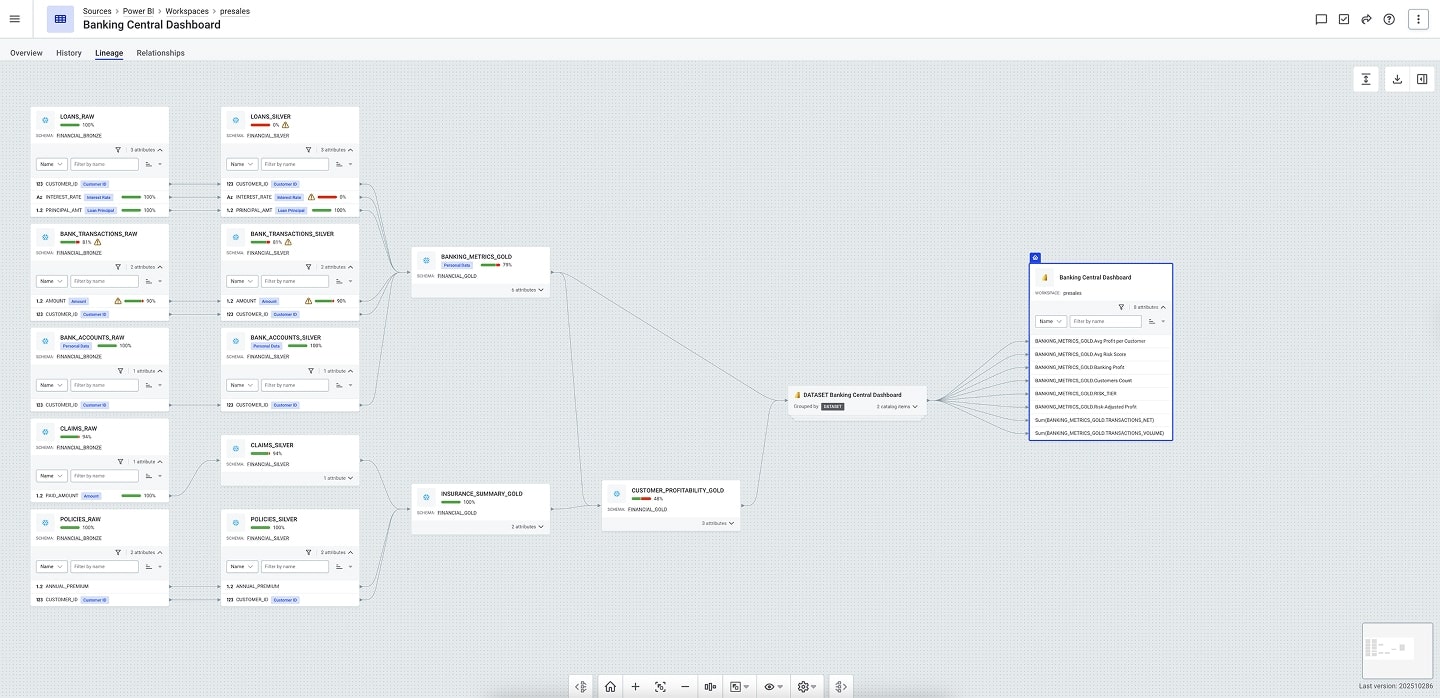Image resolution: width=1440 pixels, height=698 pixels.
Task: Open the three-dot more options button
Action: pos(1419,19)
